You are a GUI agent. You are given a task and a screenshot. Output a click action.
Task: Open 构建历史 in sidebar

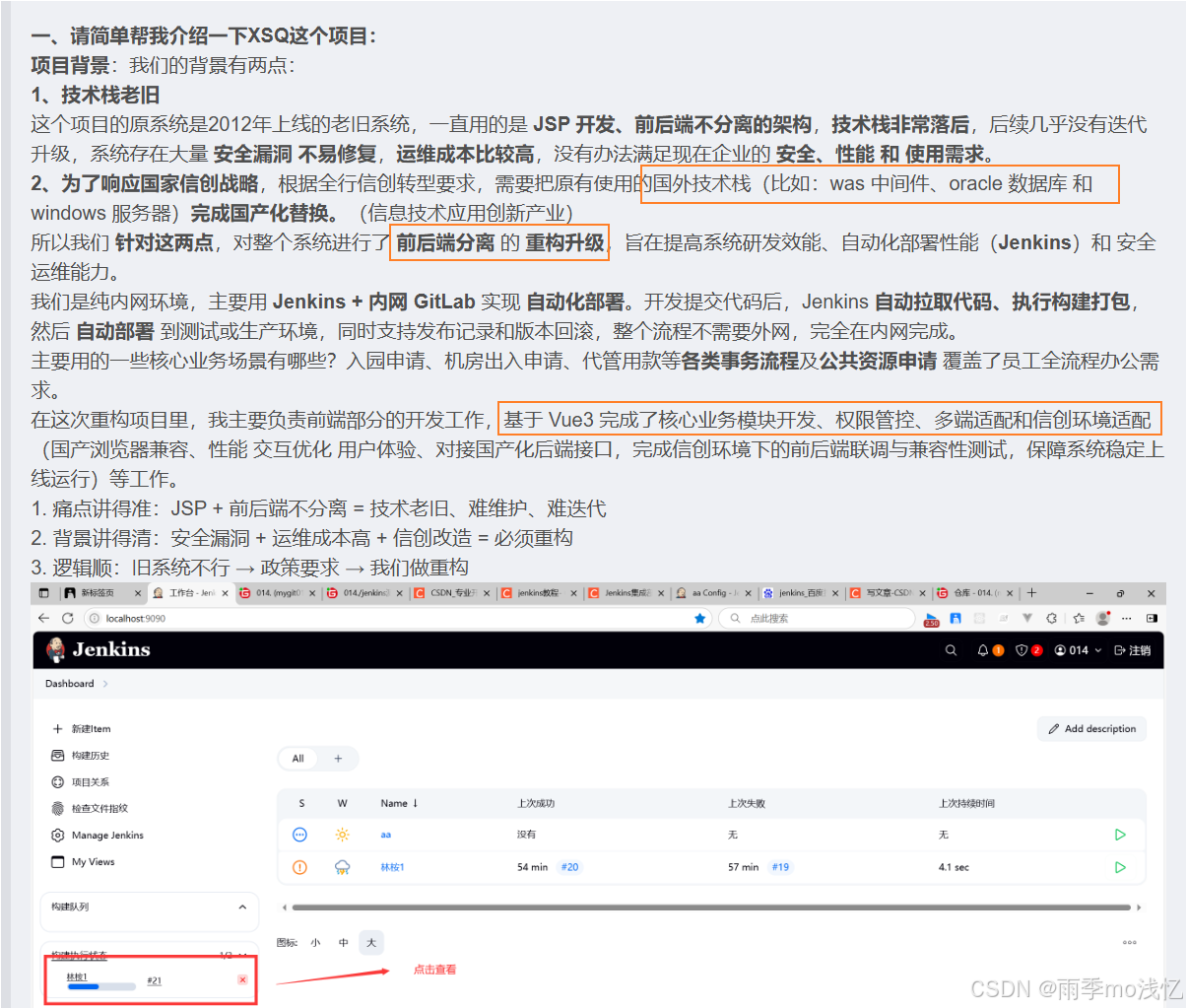click(x=80, y=756)
